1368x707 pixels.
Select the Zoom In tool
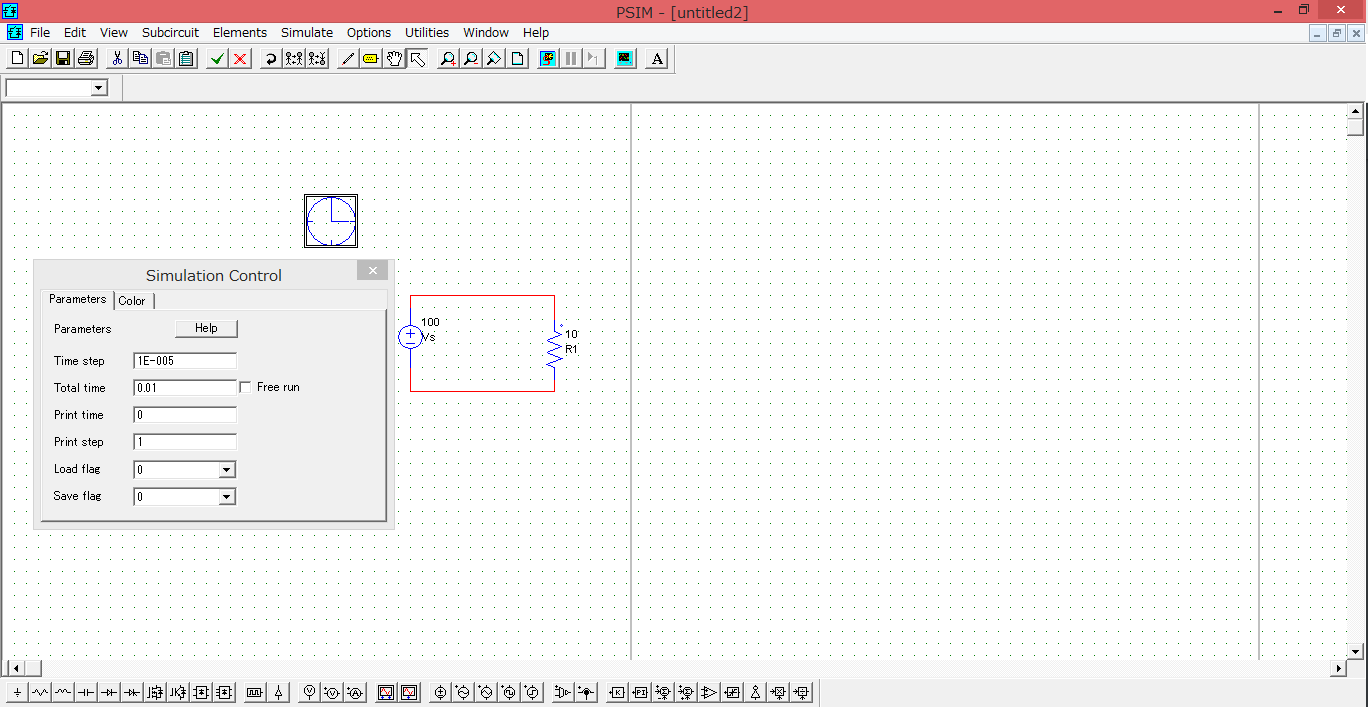click(447, 58)
